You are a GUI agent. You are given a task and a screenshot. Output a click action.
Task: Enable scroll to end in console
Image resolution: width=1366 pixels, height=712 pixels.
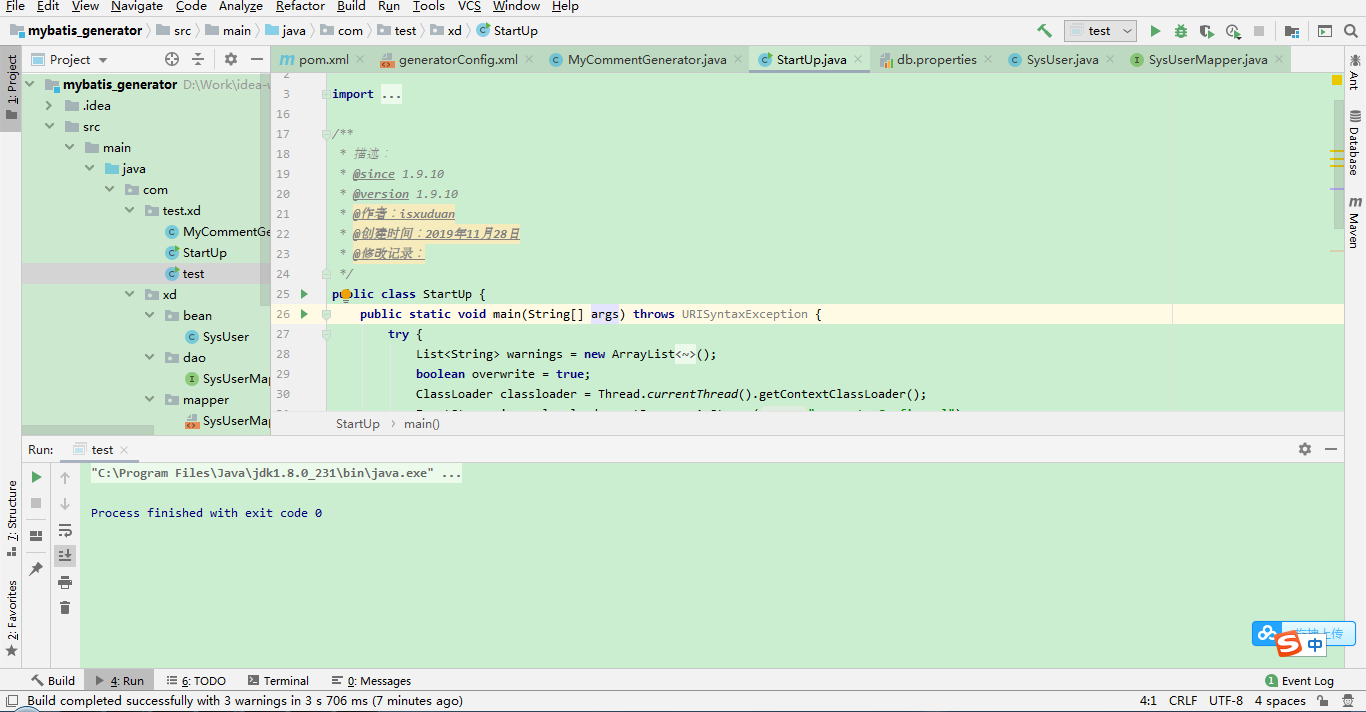click(65, 555)
